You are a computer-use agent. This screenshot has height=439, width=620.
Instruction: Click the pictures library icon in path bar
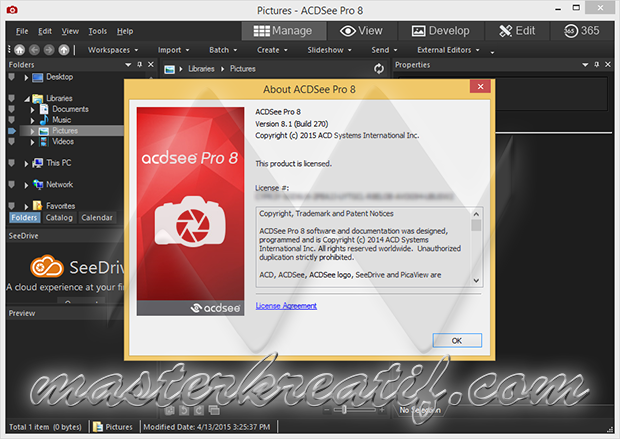(x=170, y=69)
